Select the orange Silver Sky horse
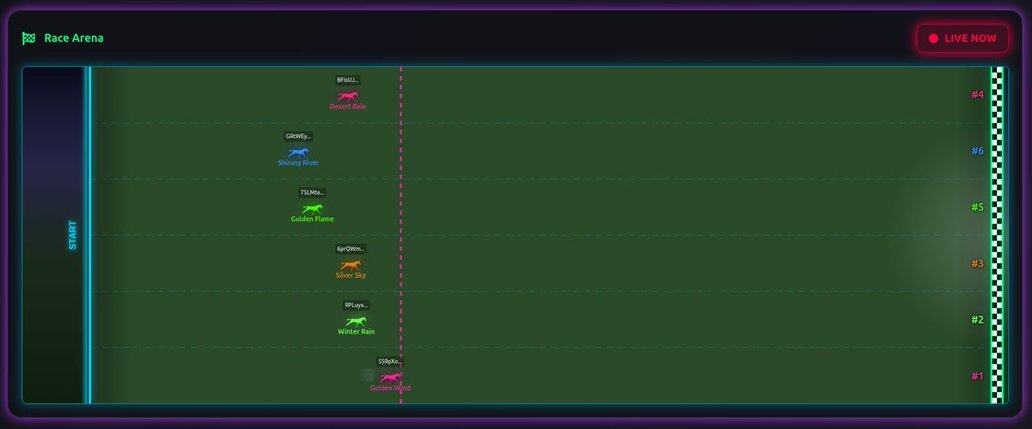 pyautogui.click(x=350, y=265)
